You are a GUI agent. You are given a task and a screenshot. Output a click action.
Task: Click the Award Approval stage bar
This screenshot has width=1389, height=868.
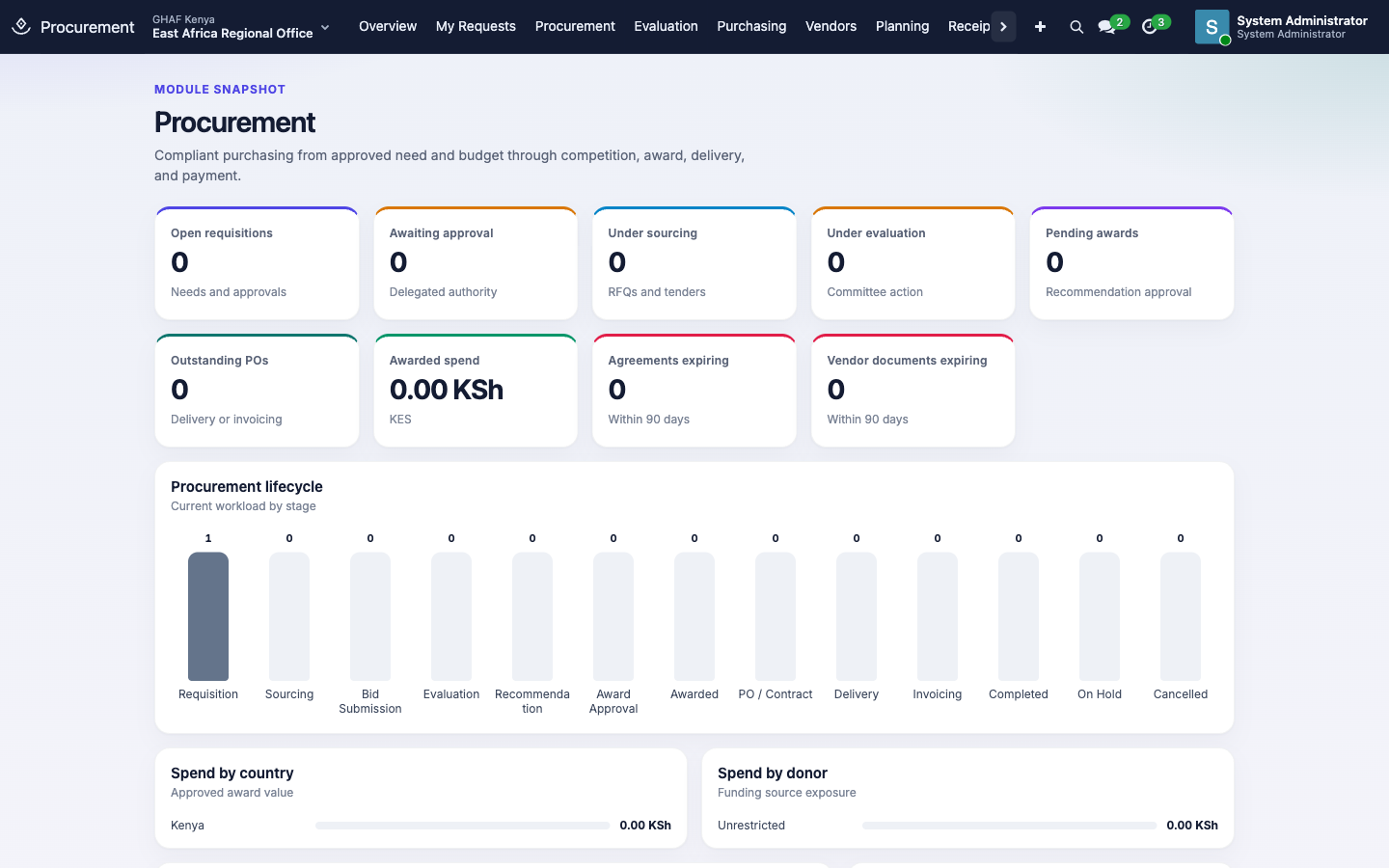[x=613, y=616]
